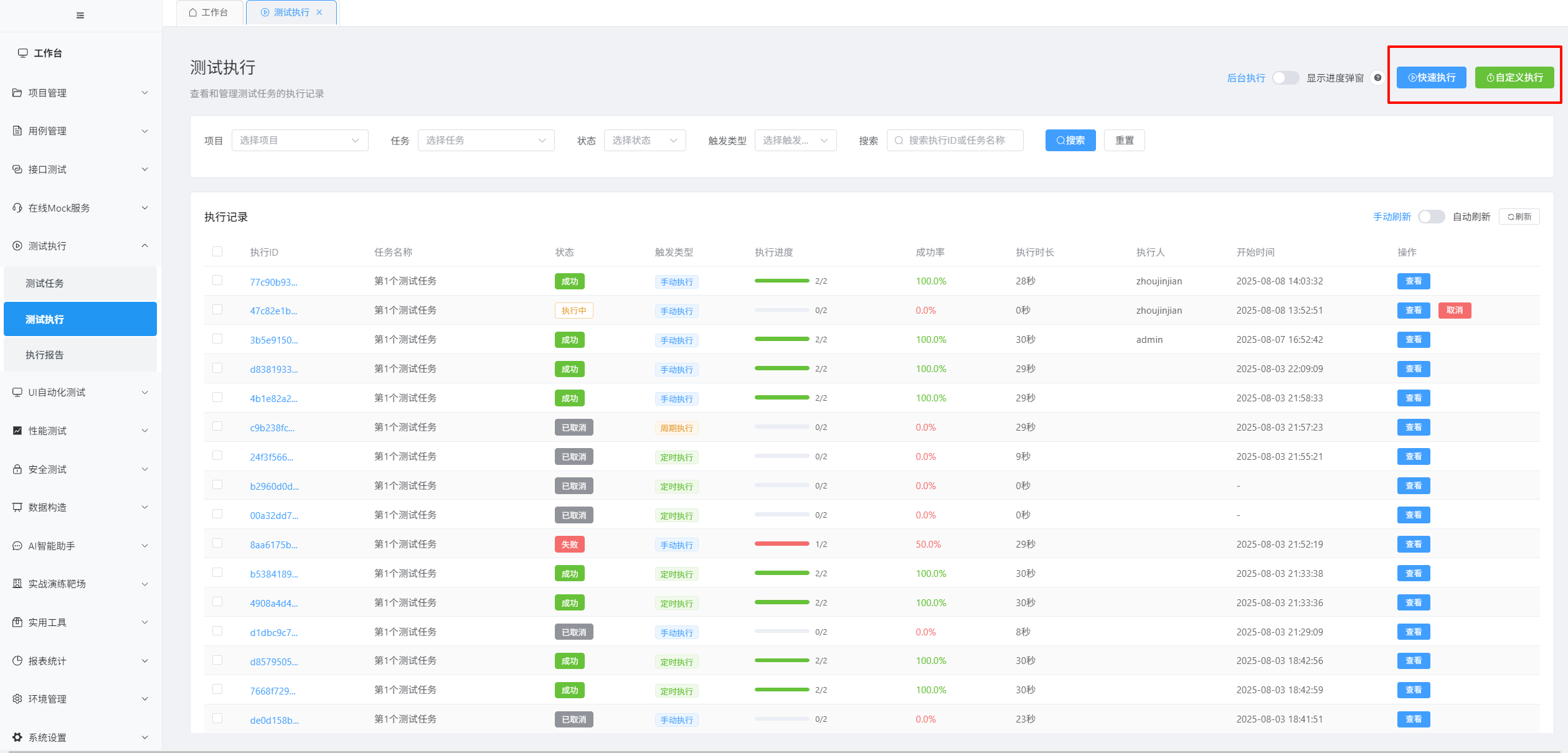The image size is (1568, 753).
Task: Click the 快速执行 button
Action: coord(1431,78)
